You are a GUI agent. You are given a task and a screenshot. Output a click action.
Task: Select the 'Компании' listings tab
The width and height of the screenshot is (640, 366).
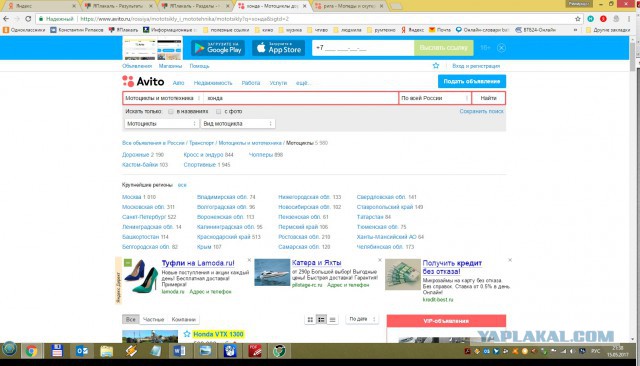point(183,319)
